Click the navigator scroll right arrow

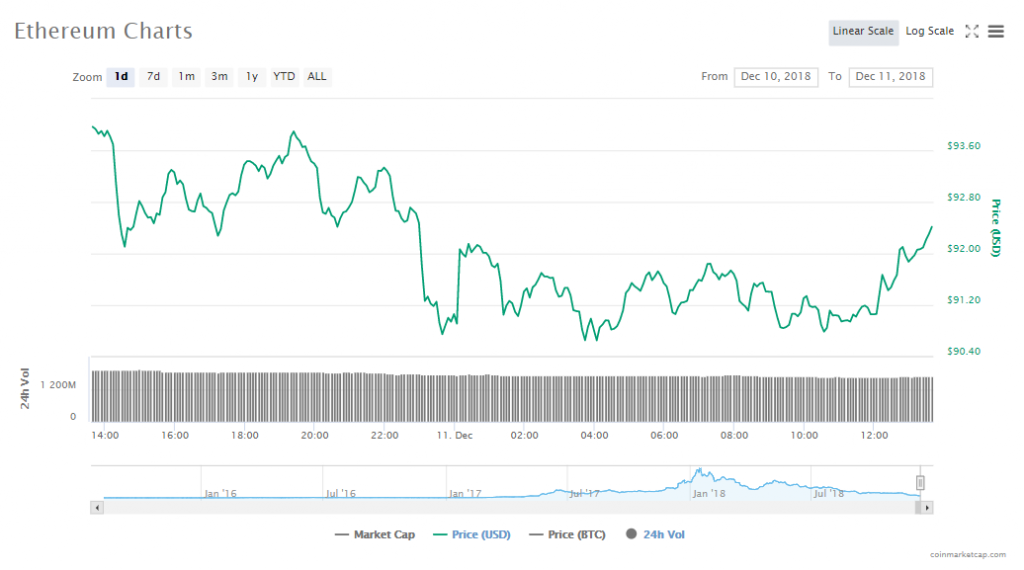[927, 508]
